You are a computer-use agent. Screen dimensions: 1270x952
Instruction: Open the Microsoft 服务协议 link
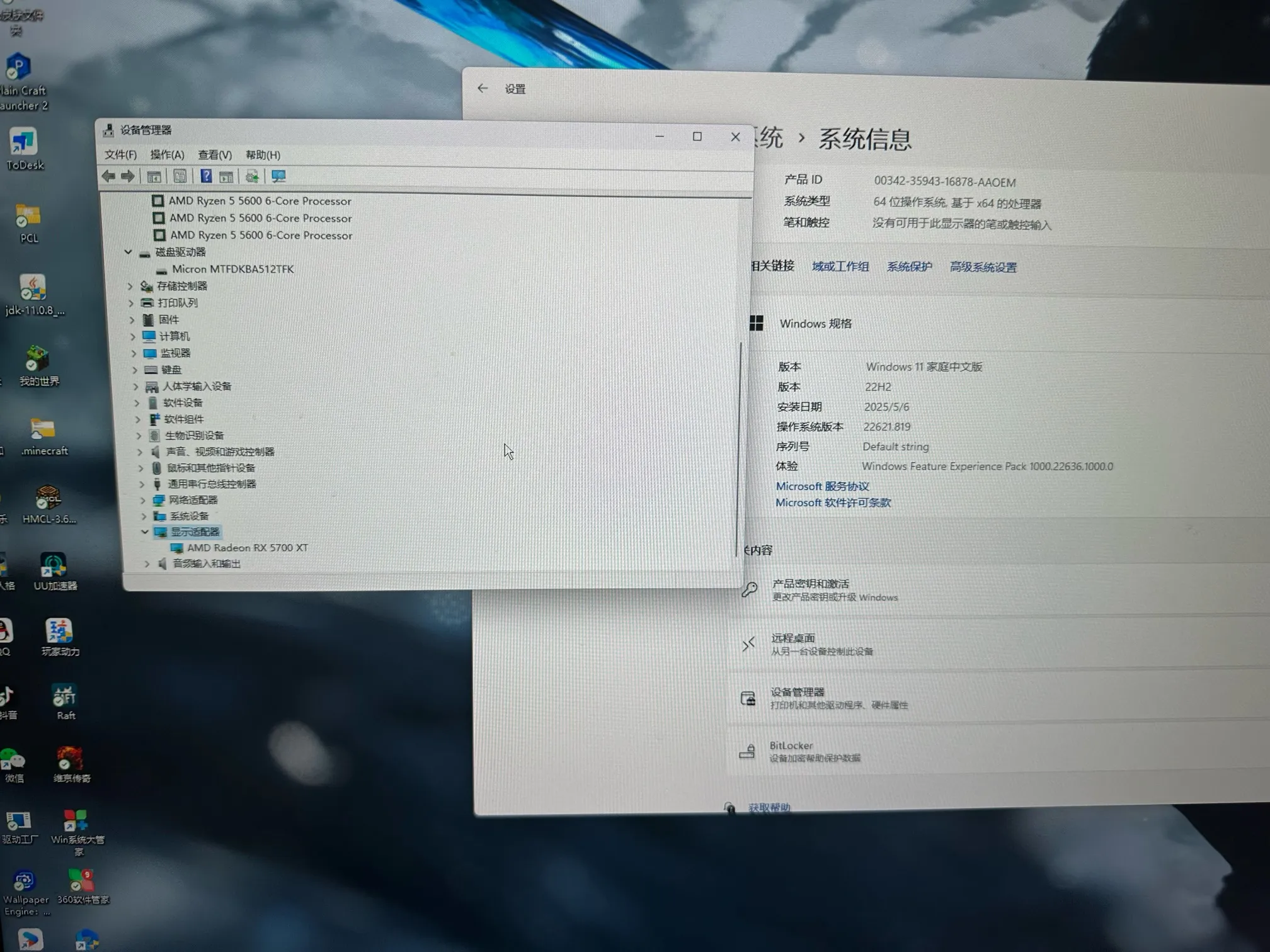click(x=822, y=486)
